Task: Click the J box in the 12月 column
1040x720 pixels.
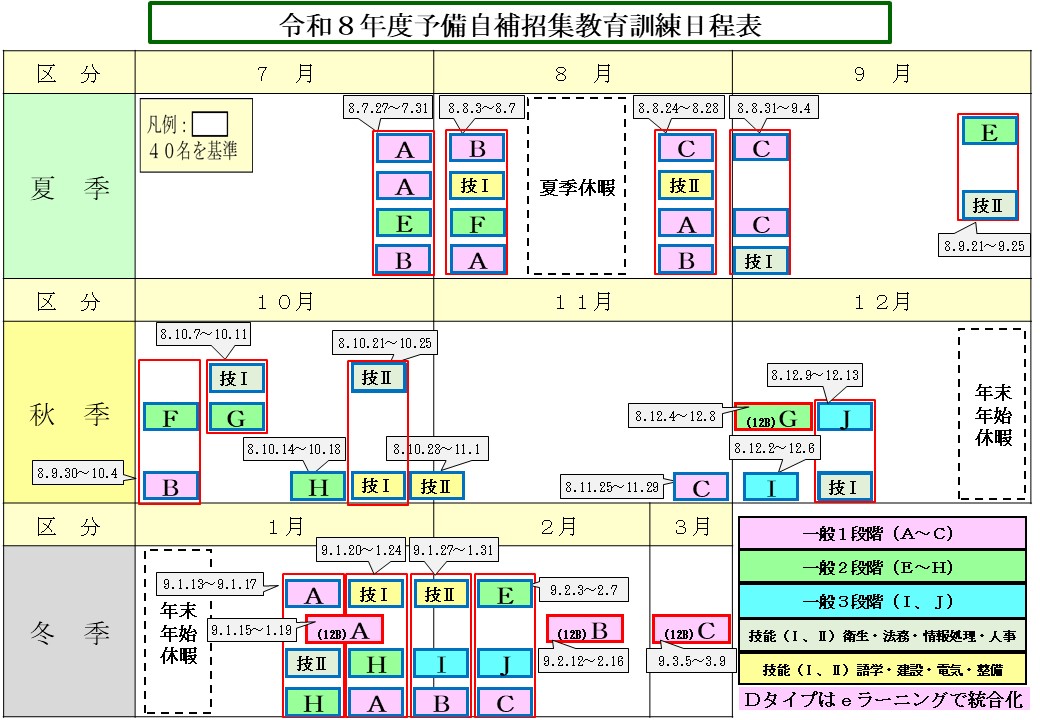Action: click(844, 418)
